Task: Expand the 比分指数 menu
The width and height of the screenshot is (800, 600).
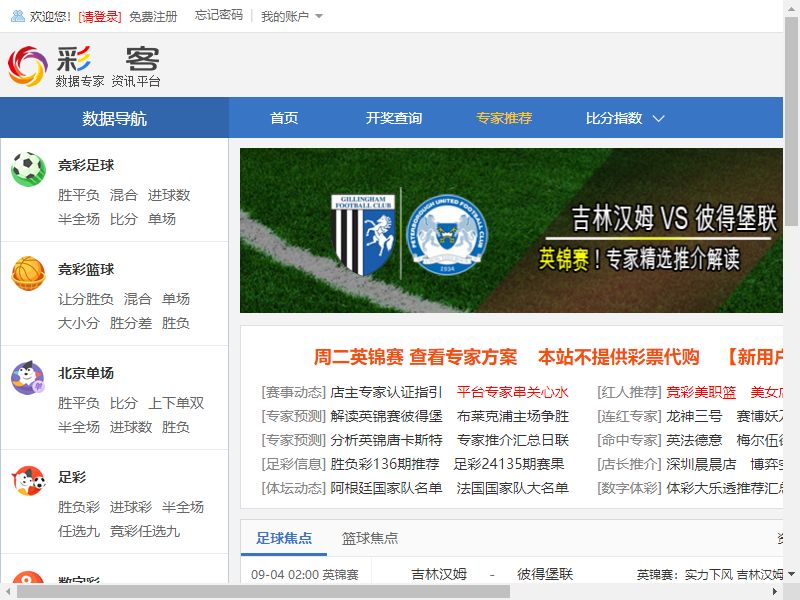Action: [x=625, y=118]
